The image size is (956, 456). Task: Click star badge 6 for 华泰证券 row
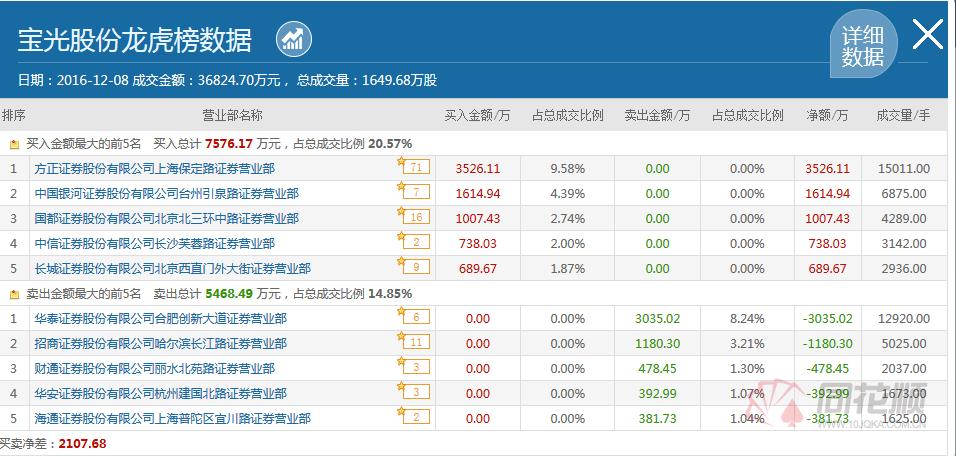point(413,316)
